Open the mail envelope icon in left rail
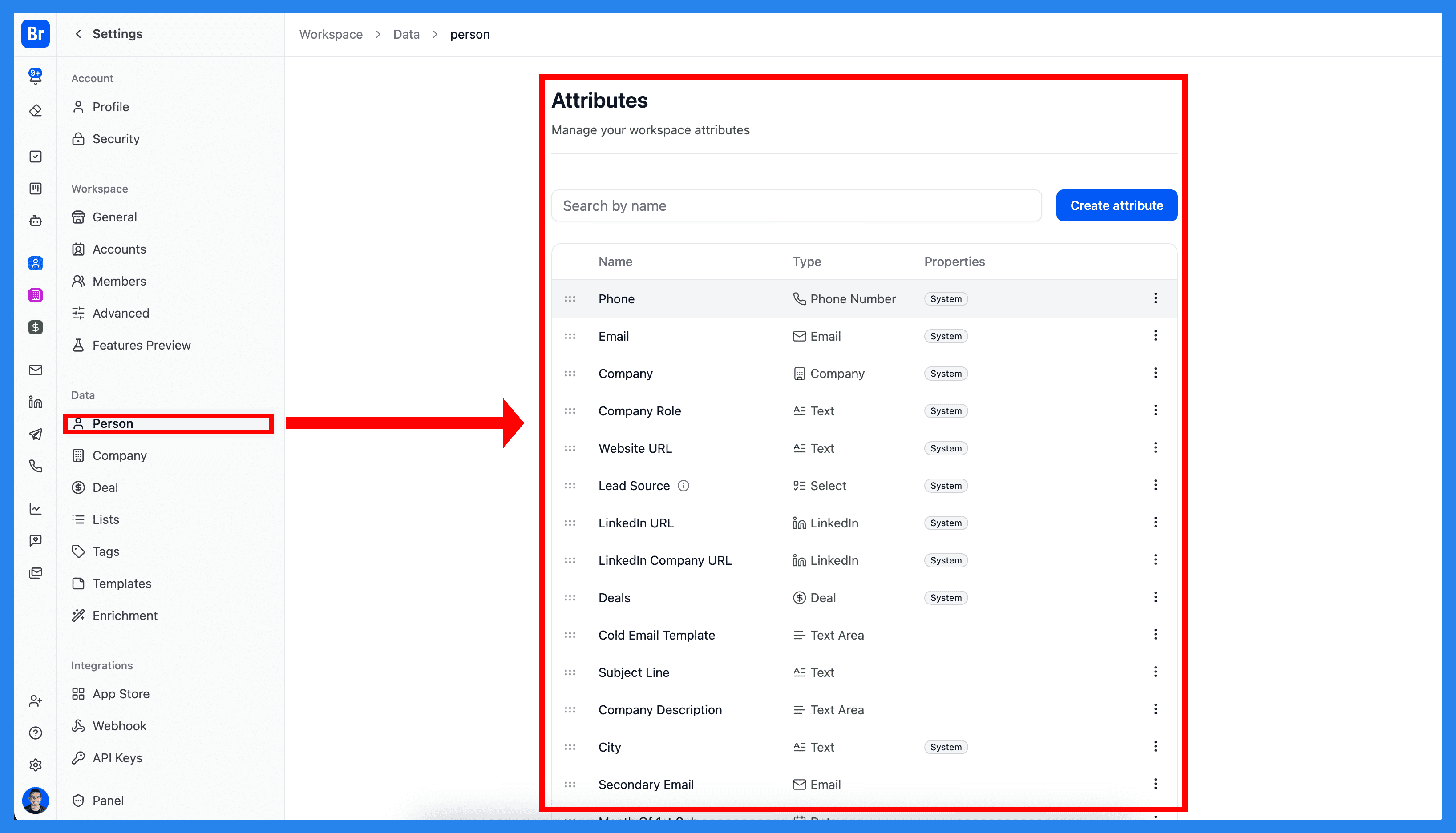Image resolution: width=1456 pixels, height=833 pixels. pyautogui.click(x=35, y=370)
